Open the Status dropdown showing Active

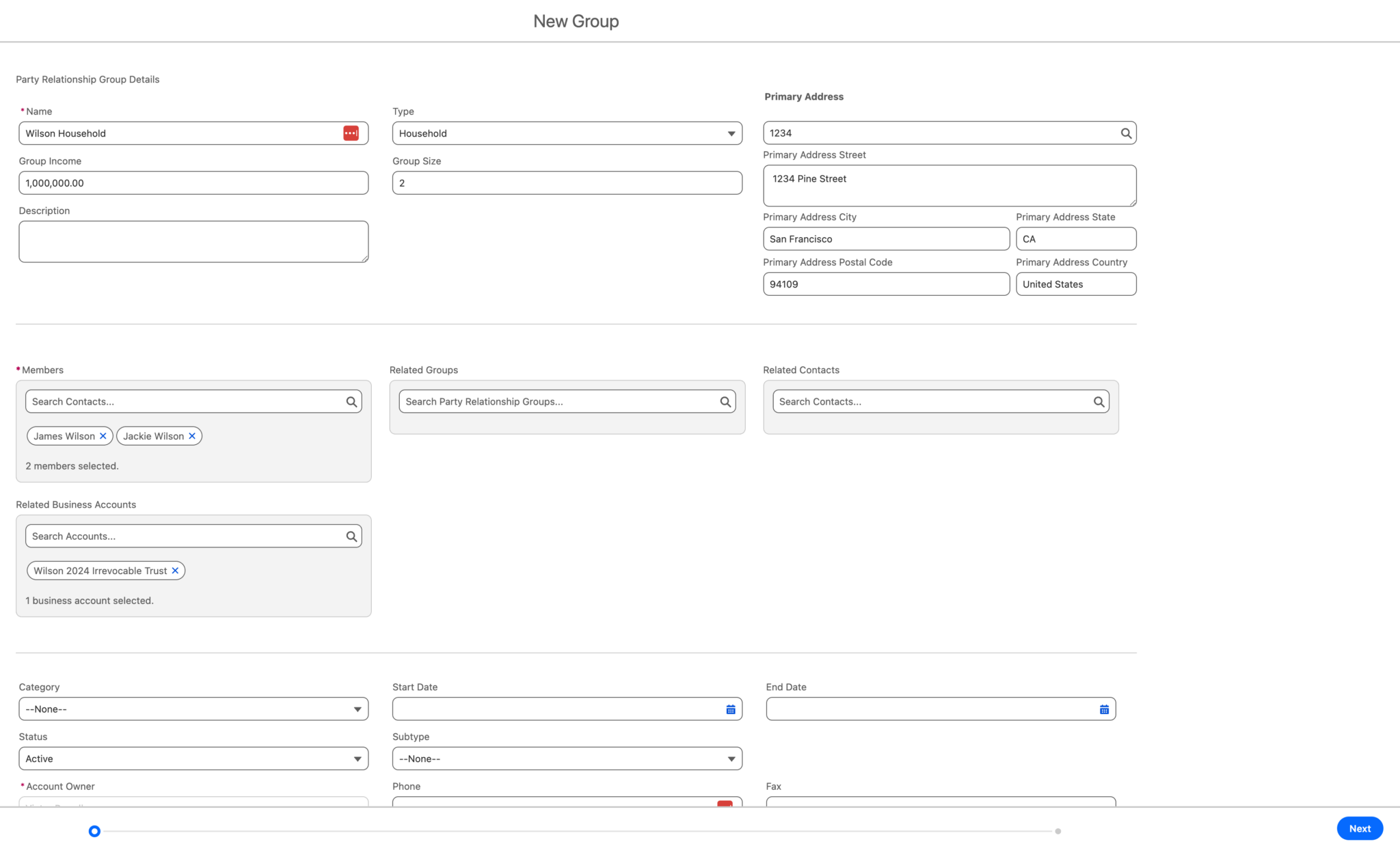(x=357, y=758)
